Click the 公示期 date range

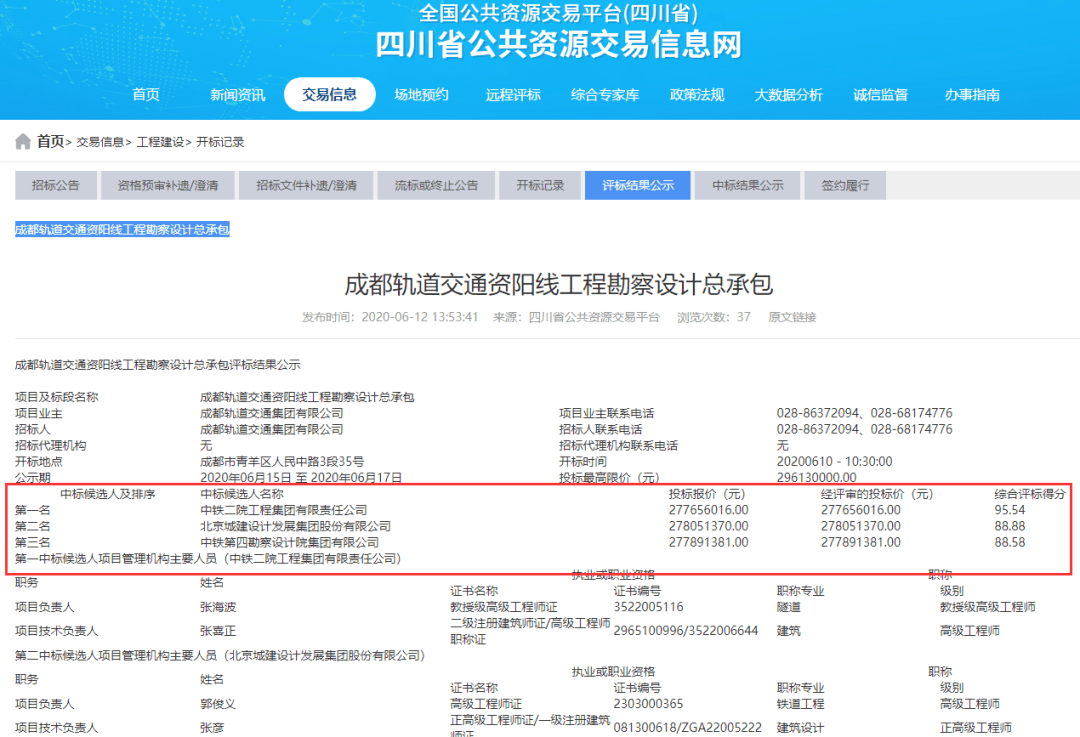[301, 477]
